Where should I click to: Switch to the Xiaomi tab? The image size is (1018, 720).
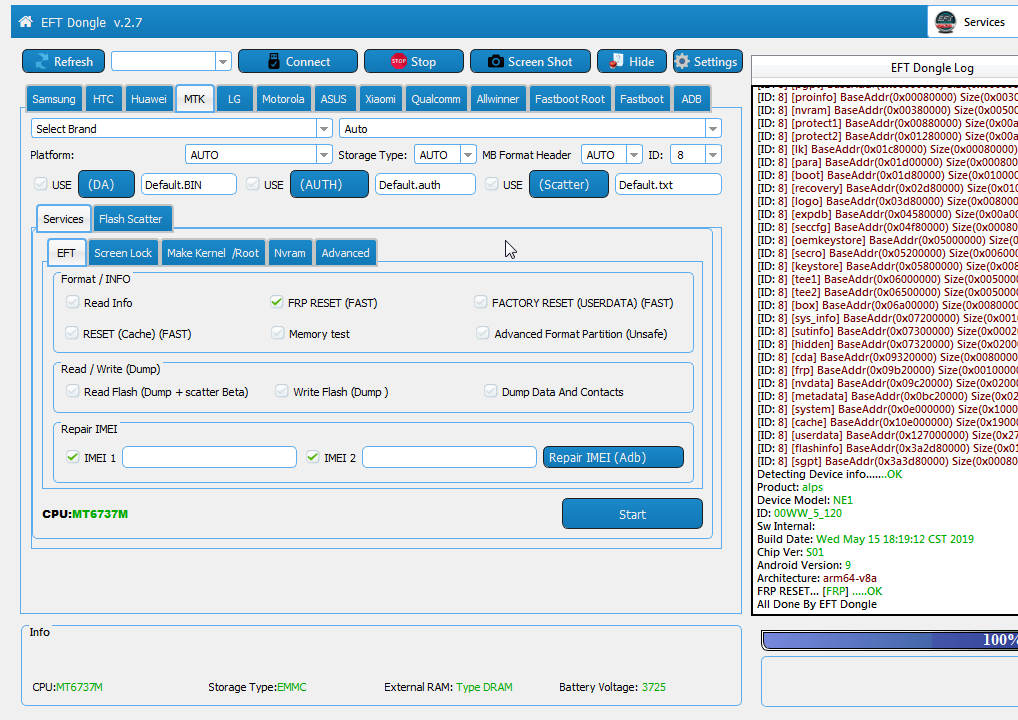[380, 99]
